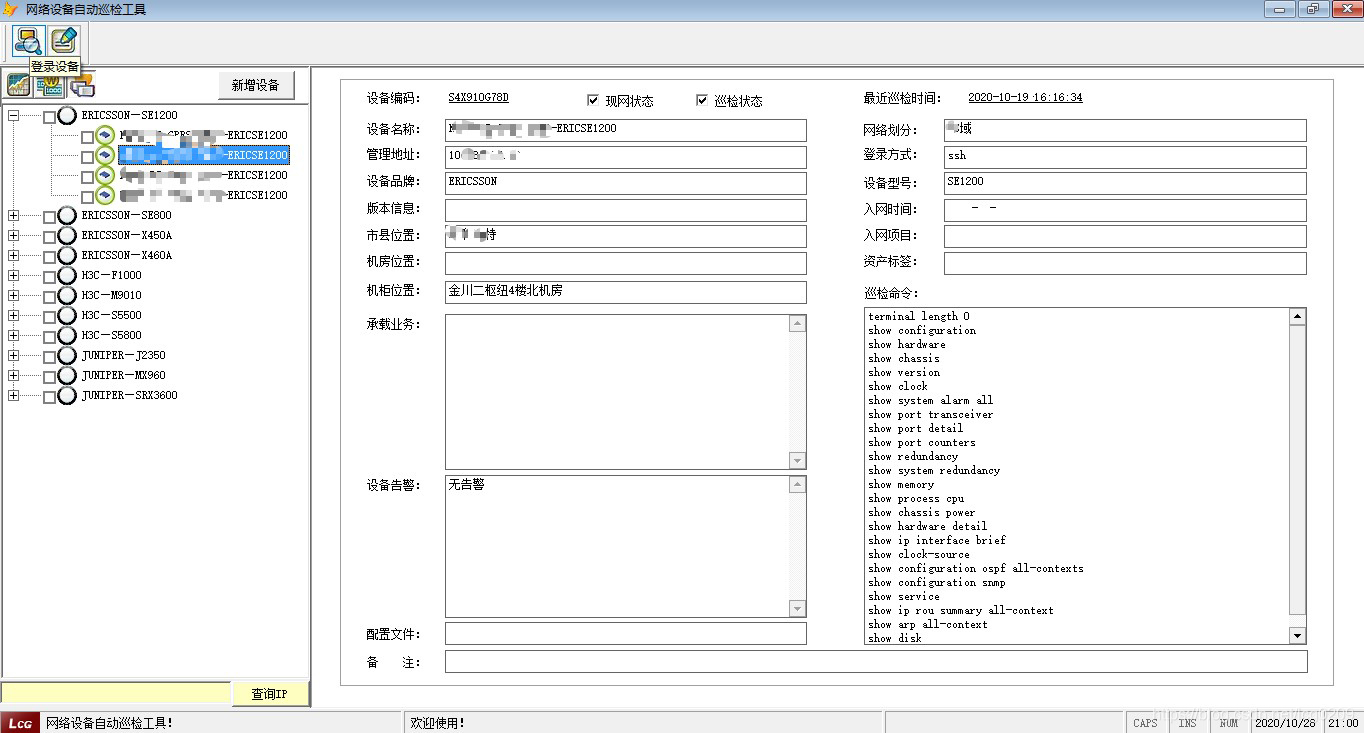1364x733 pixels.
Task: Click the pencil edit toolbar icon
Action: click(x=64, y=41)
